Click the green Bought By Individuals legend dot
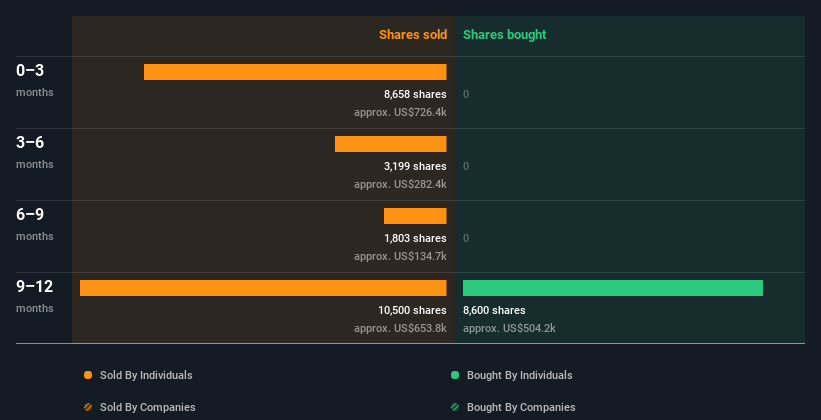Image resolution: width=821 pixels, height=420 pixels. pos(455,375)
